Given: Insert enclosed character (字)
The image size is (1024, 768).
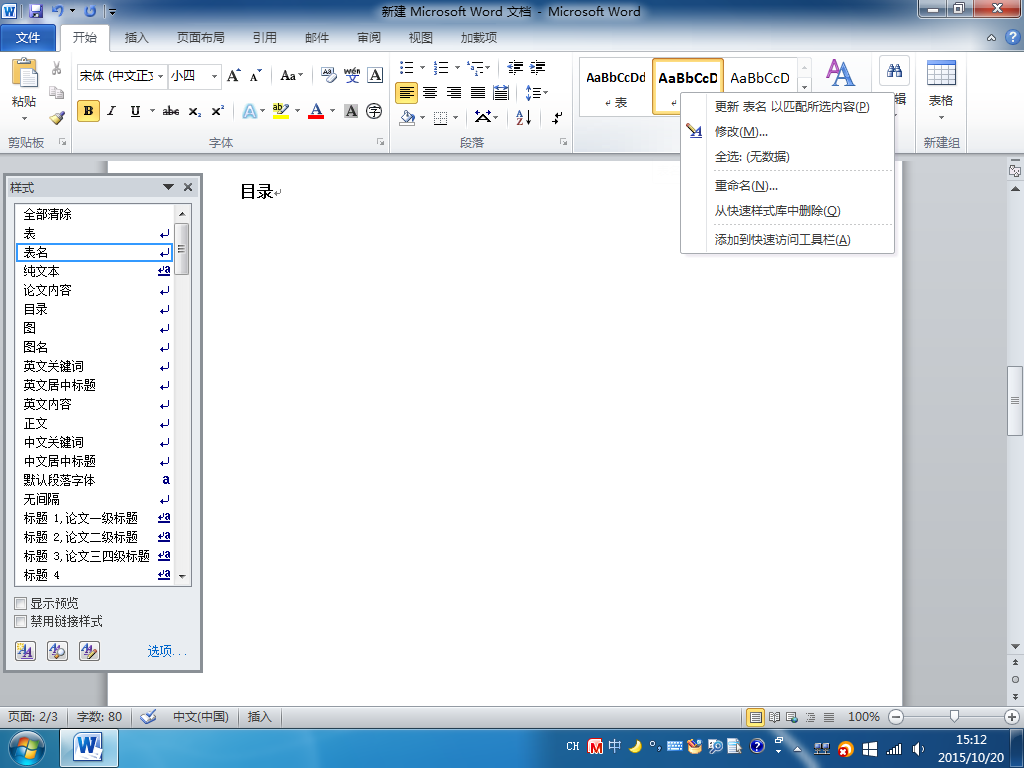Looking at the screenshot, I should tap(374, 111).
